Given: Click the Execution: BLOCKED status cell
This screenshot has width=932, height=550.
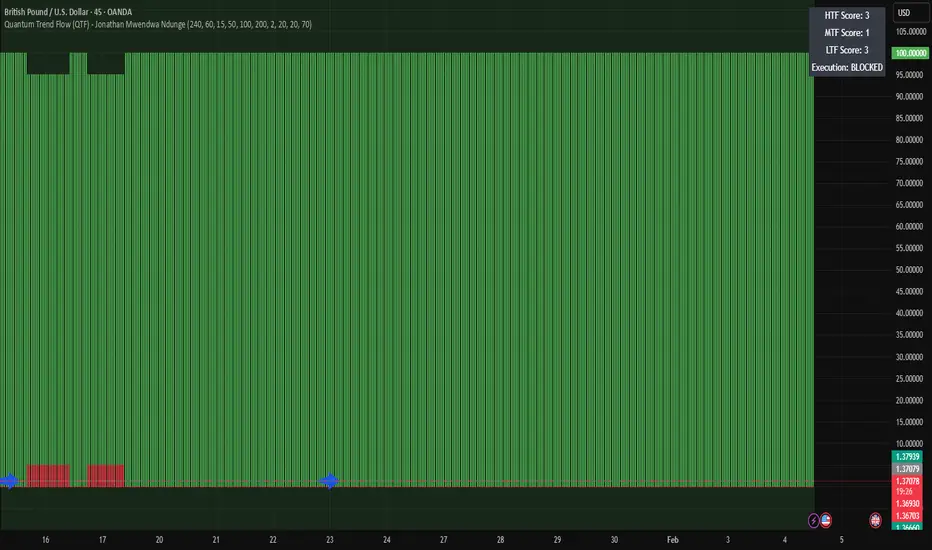Looking at the screenshot, I should pyautogui.click(x=846, y=67).
